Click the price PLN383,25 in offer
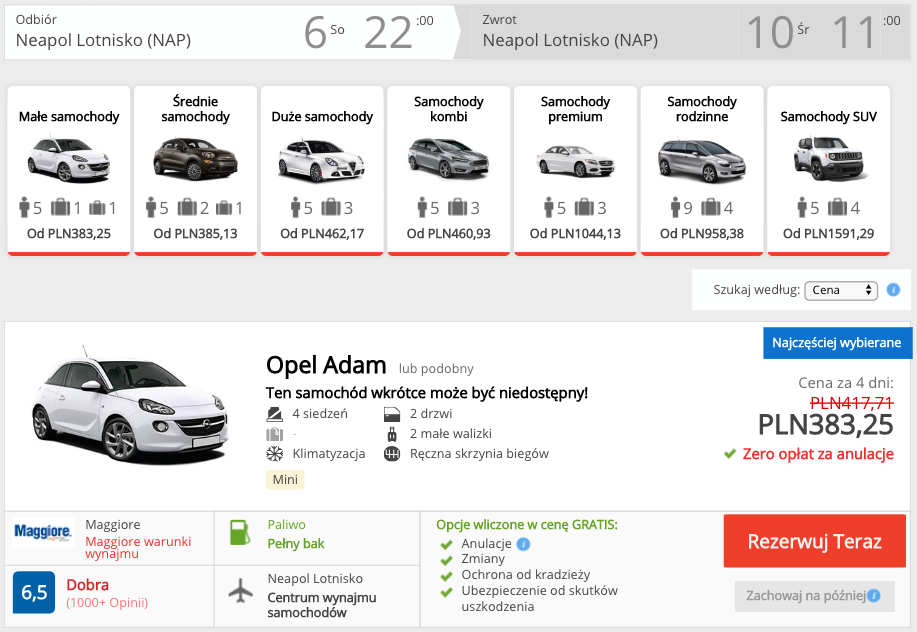Image resolution: width=917 pixels, height=632 pixels. [826, 425]
